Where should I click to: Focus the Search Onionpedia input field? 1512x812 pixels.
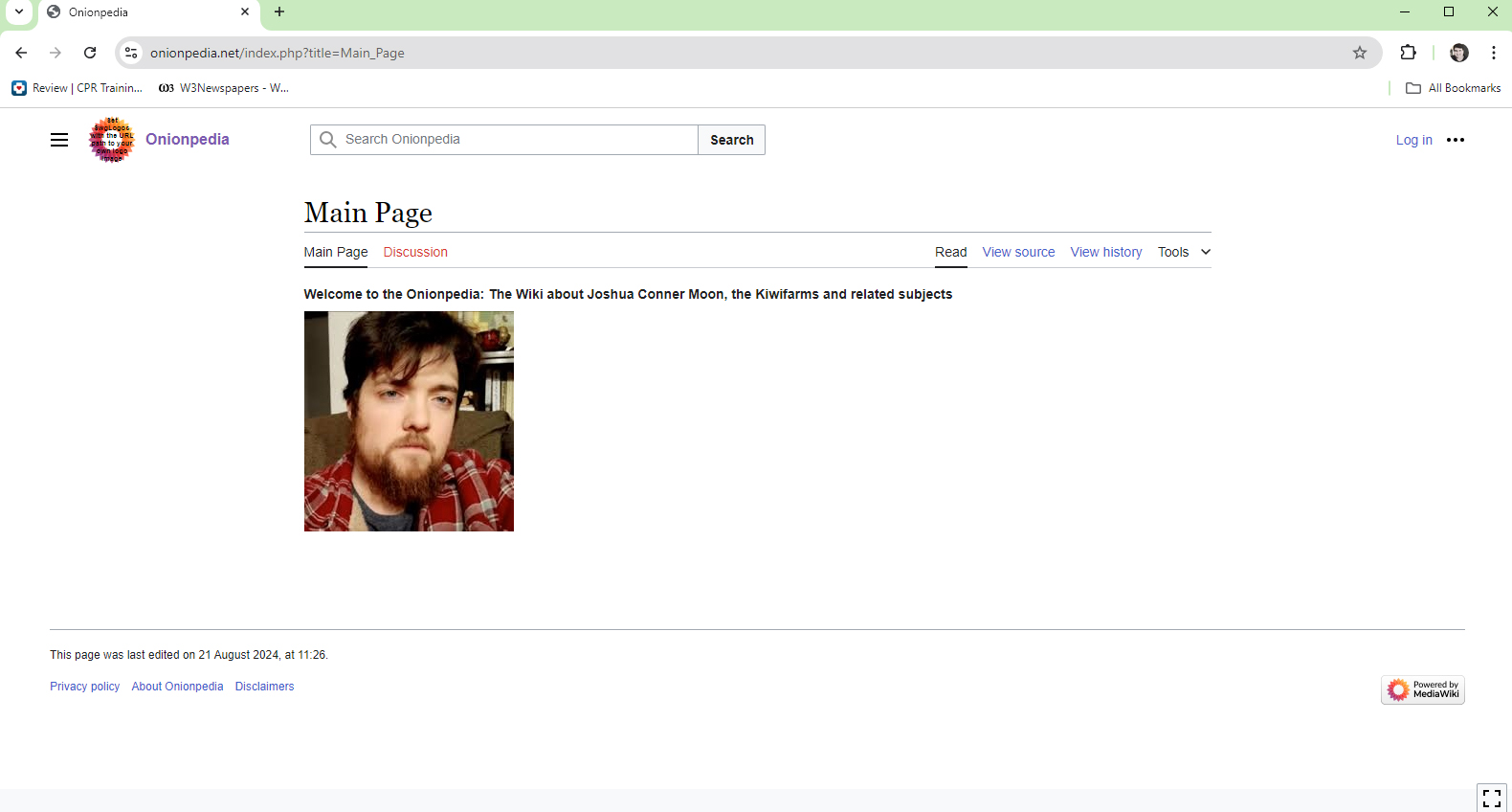point(504,140)
